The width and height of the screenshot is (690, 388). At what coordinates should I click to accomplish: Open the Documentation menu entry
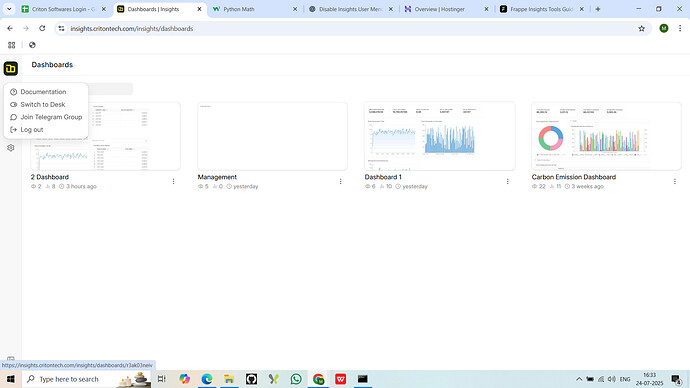43,92
